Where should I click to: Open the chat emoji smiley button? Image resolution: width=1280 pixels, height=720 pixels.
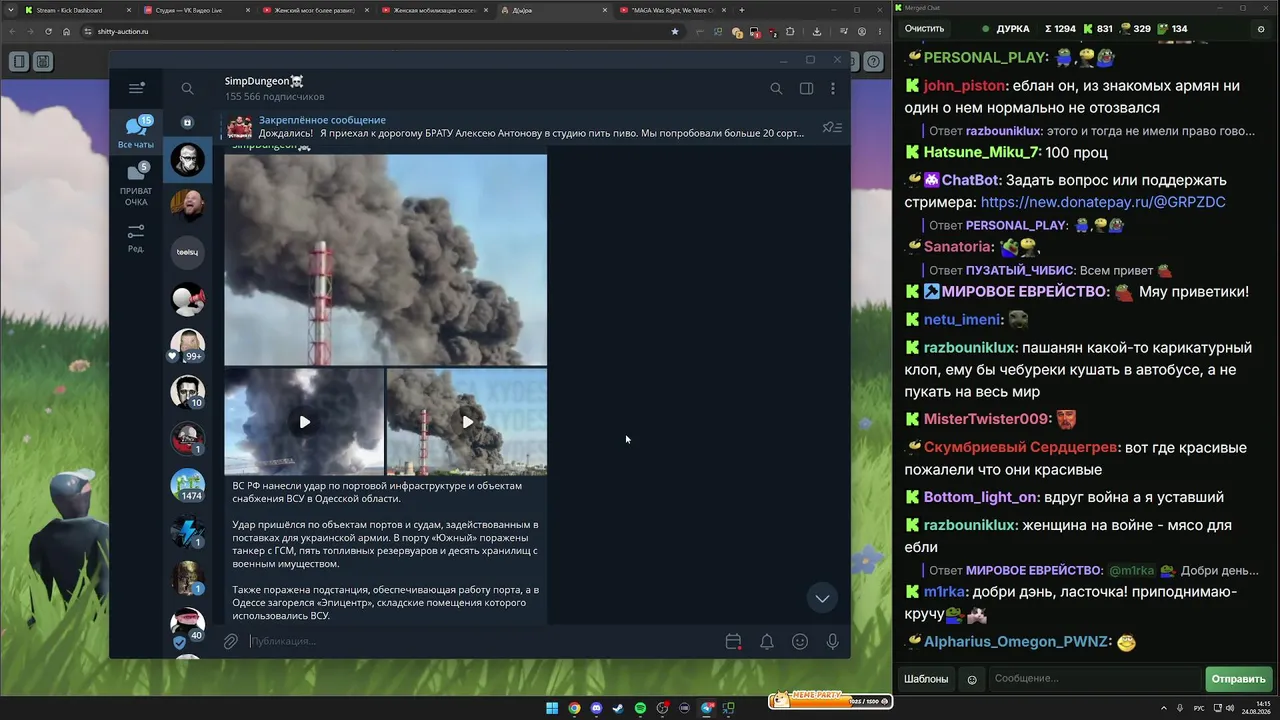pyautogui.click(x=972, y=680)
